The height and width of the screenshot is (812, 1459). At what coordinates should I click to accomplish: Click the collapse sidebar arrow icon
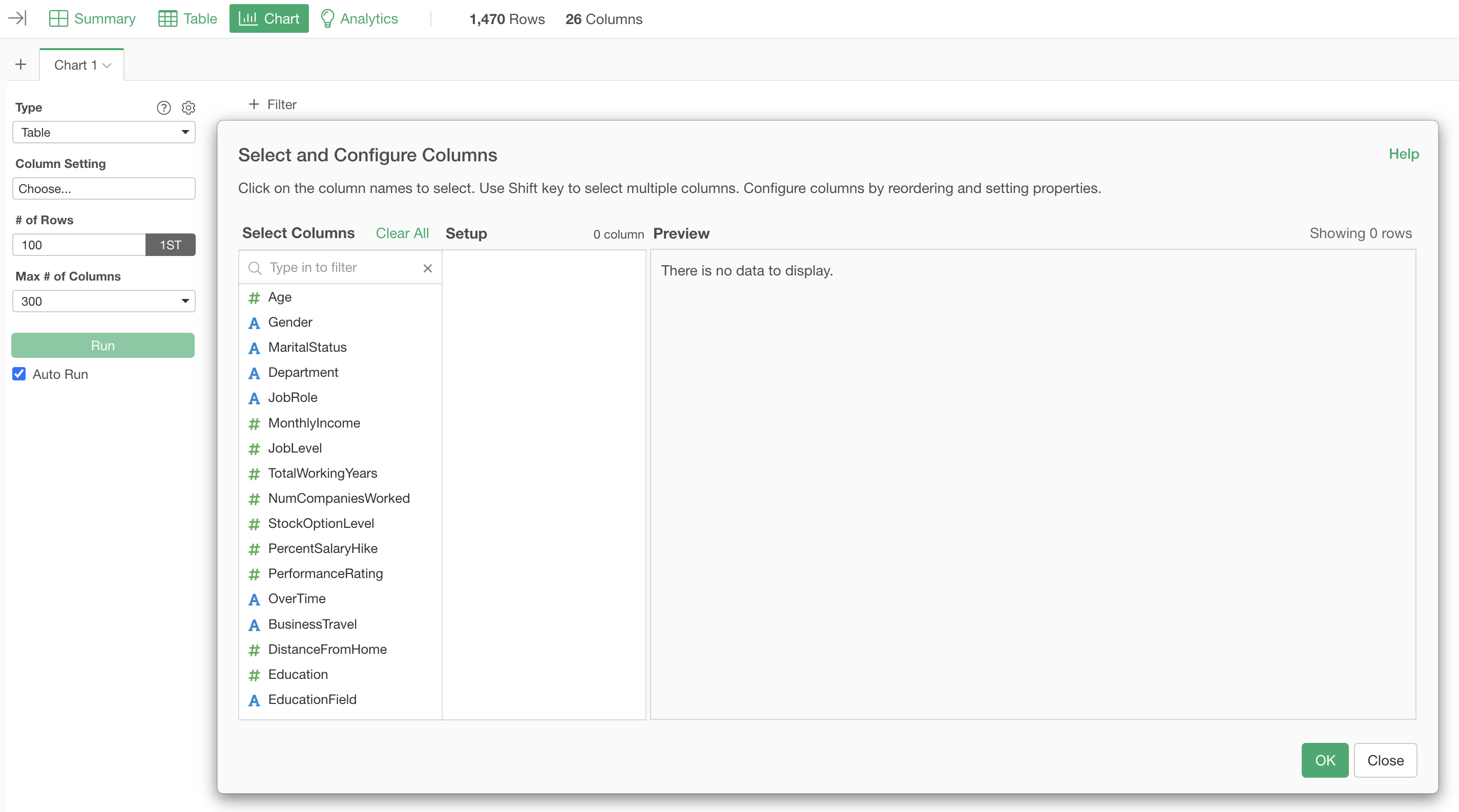17,18
